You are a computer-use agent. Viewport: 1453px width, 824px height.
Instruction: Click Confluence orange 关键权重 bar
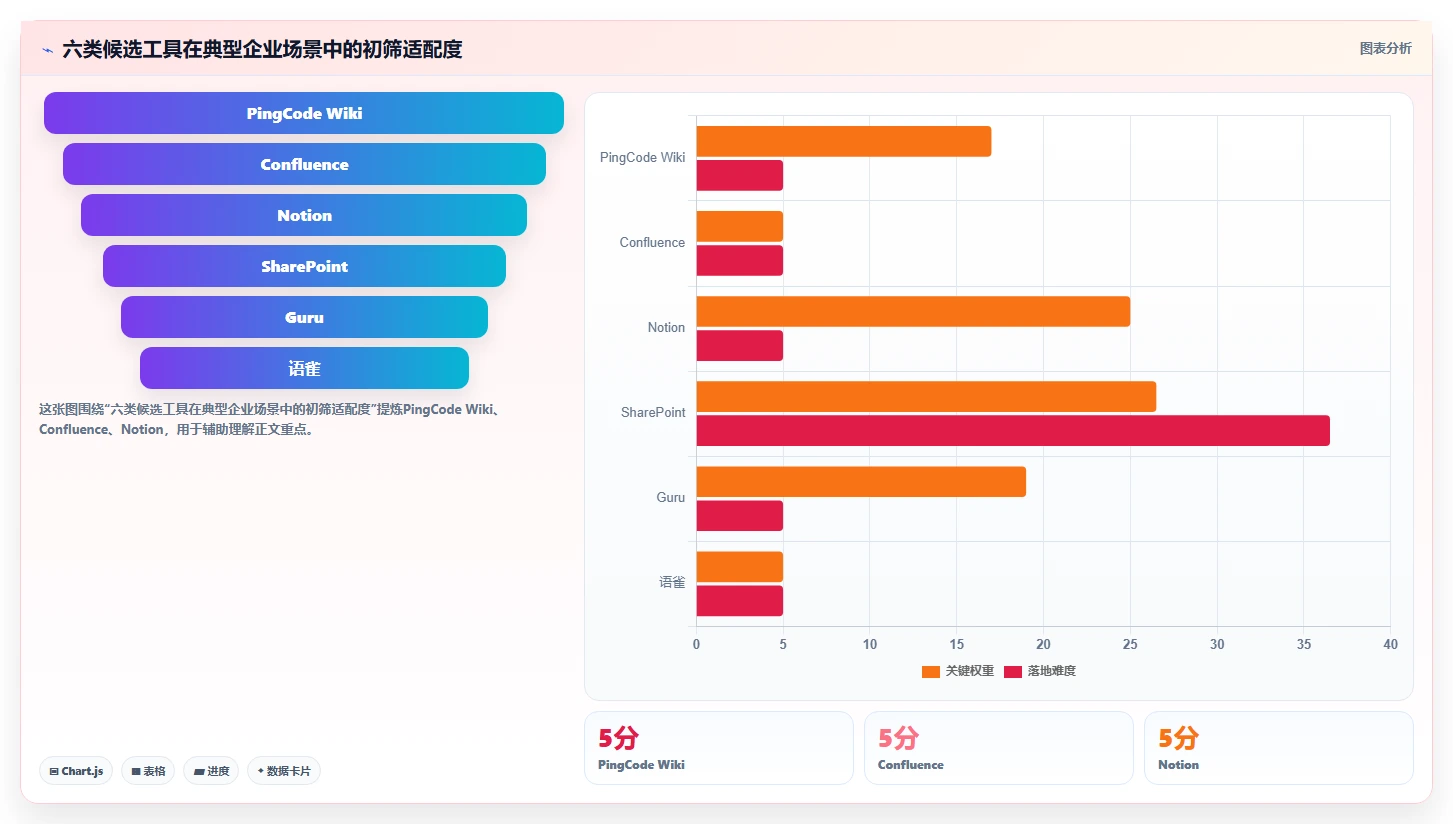coord(740,226)
